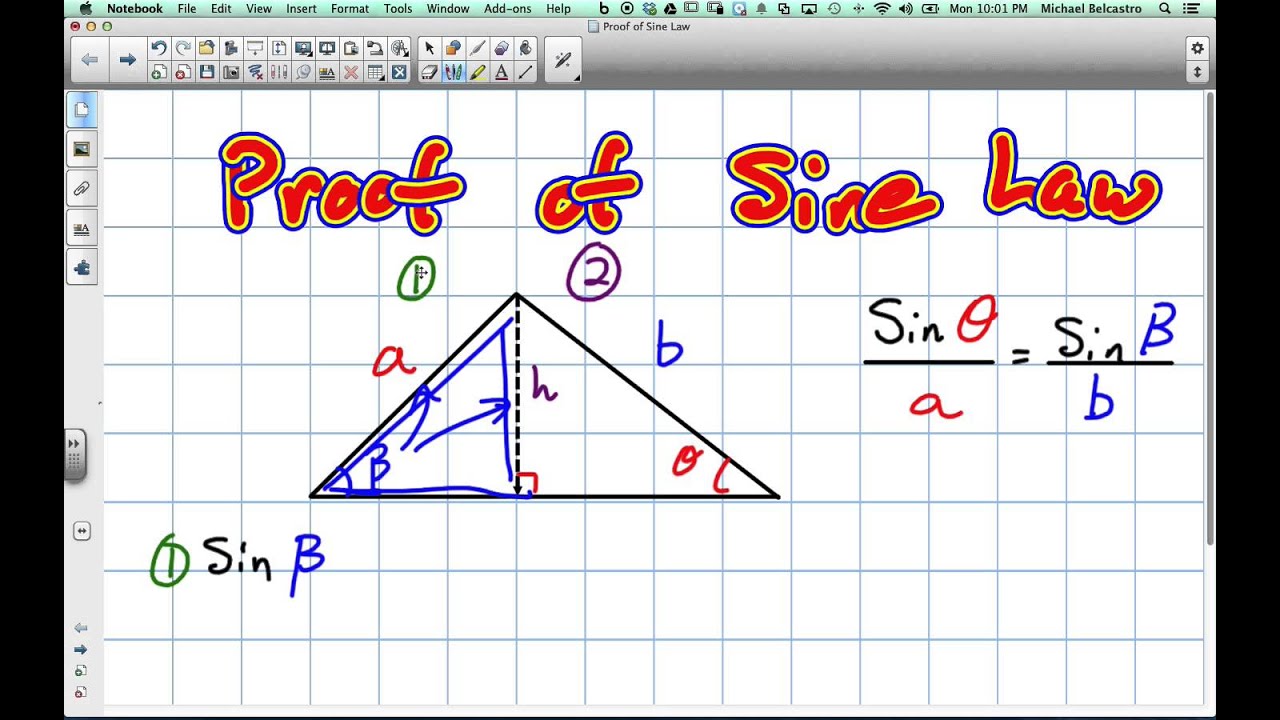Open the Notebook application menu

(135, 9)
